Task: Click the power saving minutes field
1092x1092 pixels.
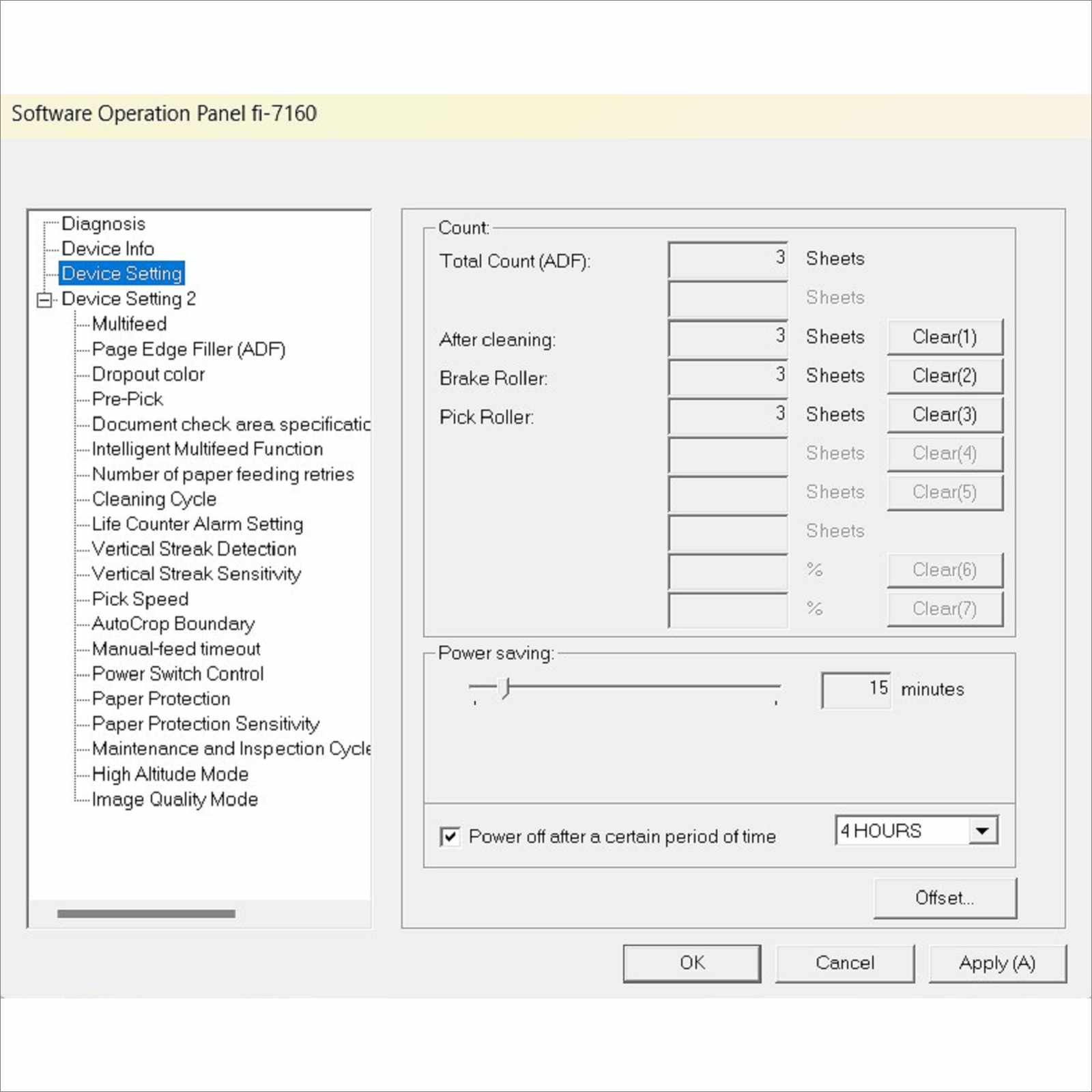Action: (856, 689)
